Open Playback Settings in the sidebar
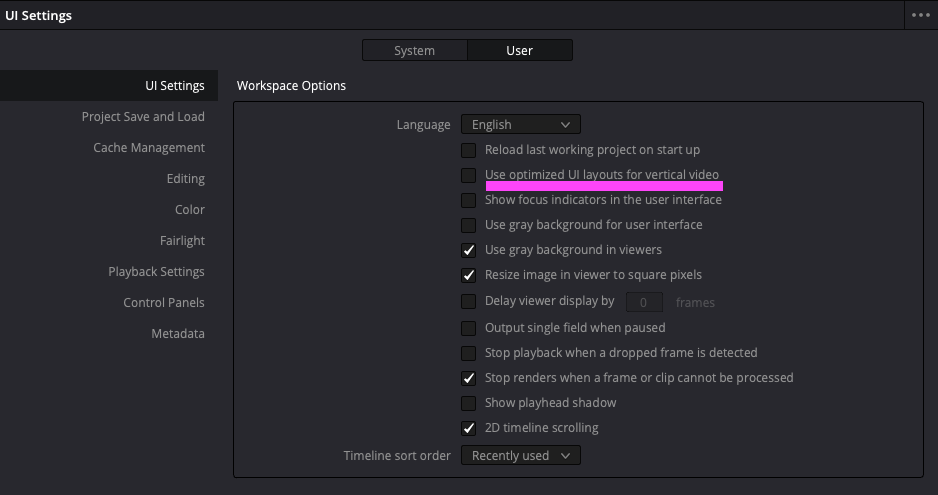The image size is (938, 495). [x=156, y=272]
